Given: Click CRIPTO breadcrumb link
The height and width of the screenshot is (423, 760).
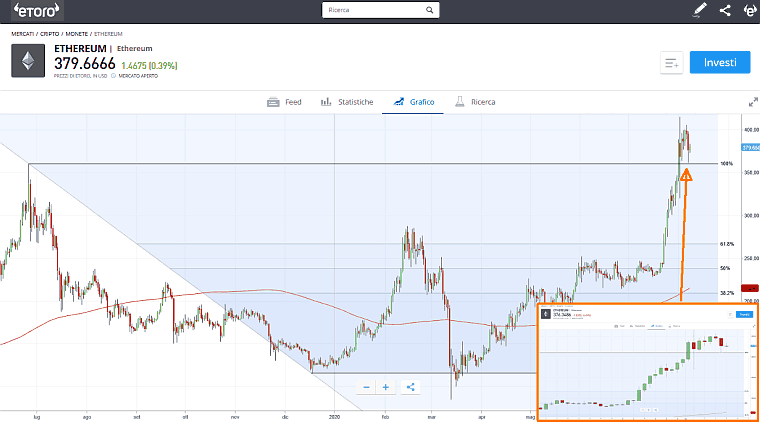Looking at the screenshot, I should click(49, 34).
